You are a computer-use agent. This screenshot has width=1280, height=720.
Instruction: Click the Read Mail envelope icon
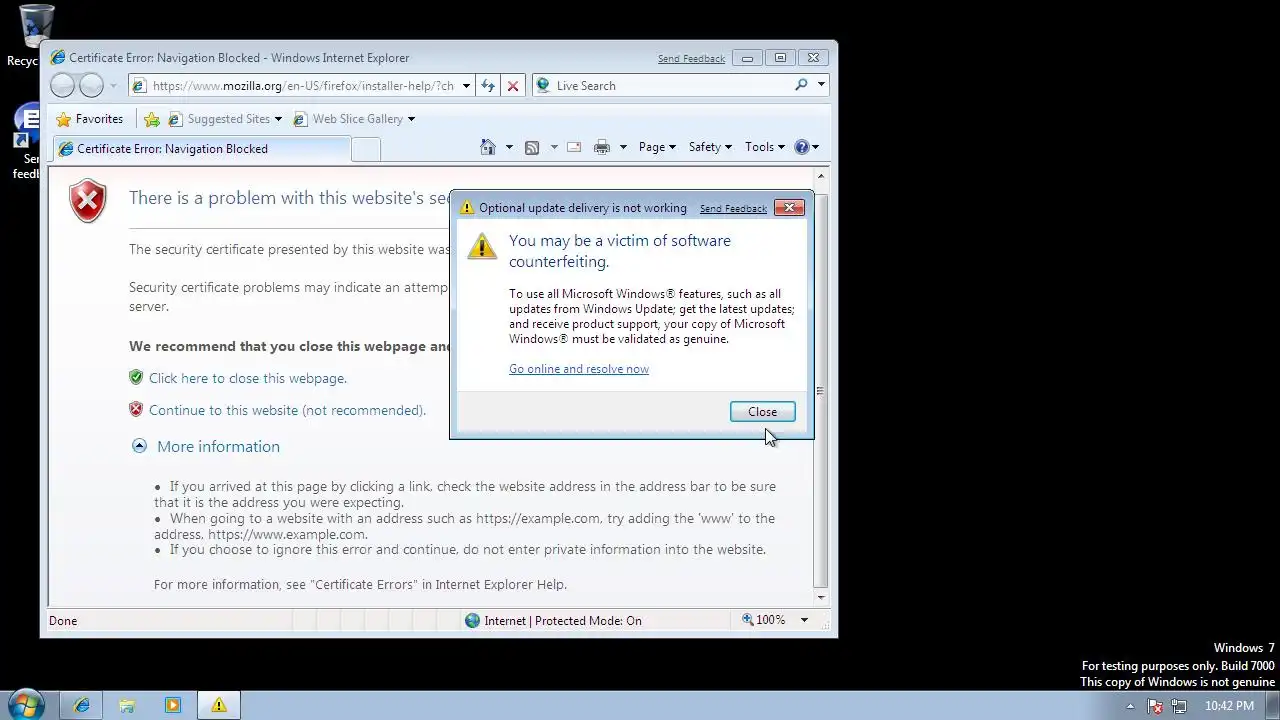point(574,147)
